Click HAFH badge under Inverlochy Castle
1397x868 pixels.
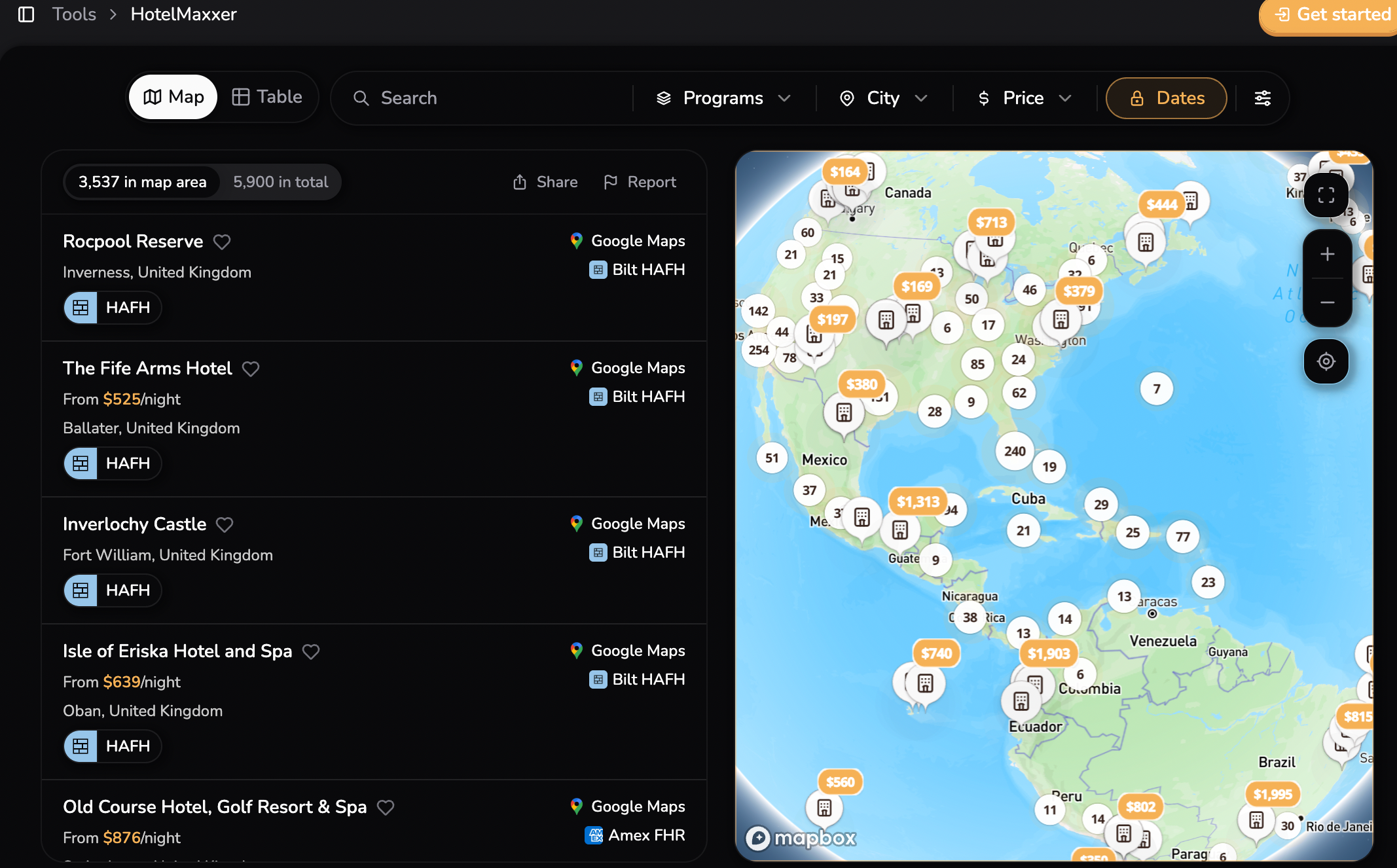coord(113,590)
